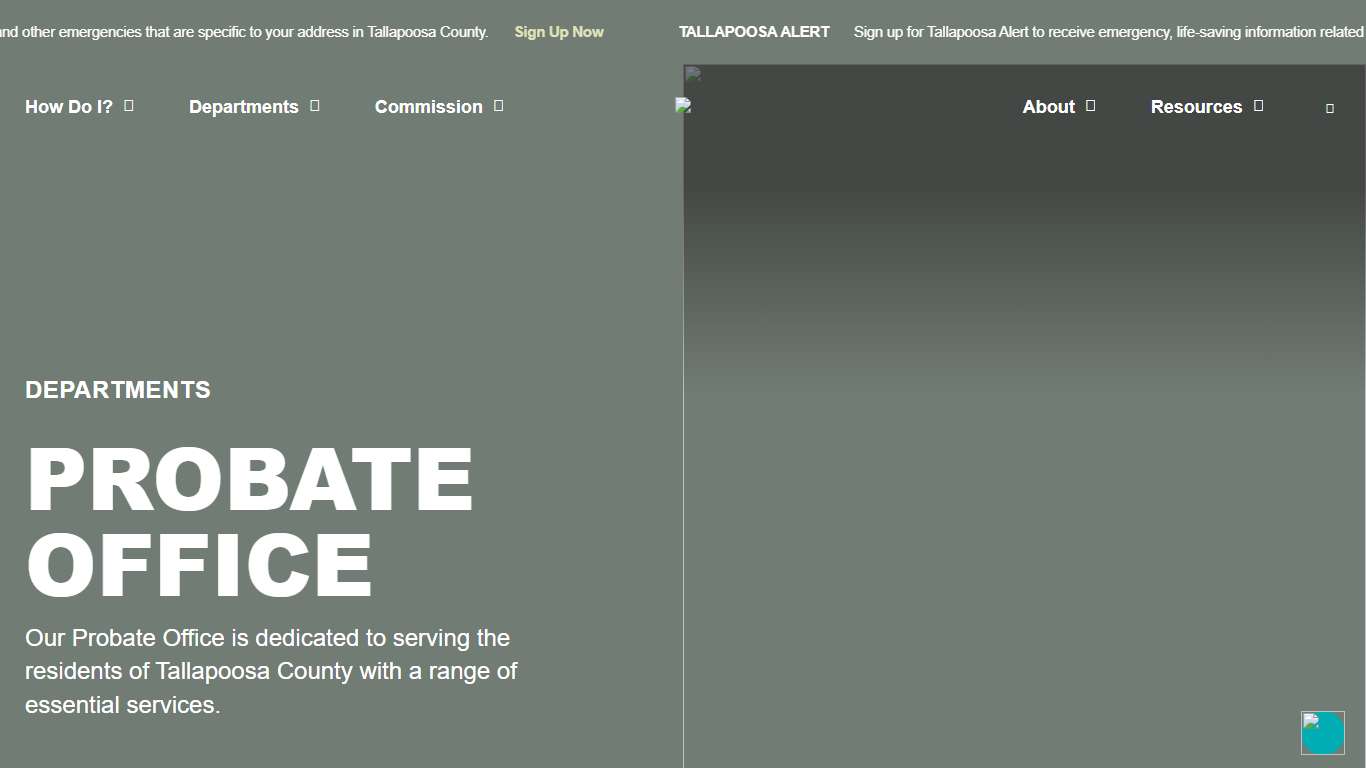Open the How Do I? menu
Image resolution: width=1366 pixels, height=768 pixels.
tap(68, 107)
